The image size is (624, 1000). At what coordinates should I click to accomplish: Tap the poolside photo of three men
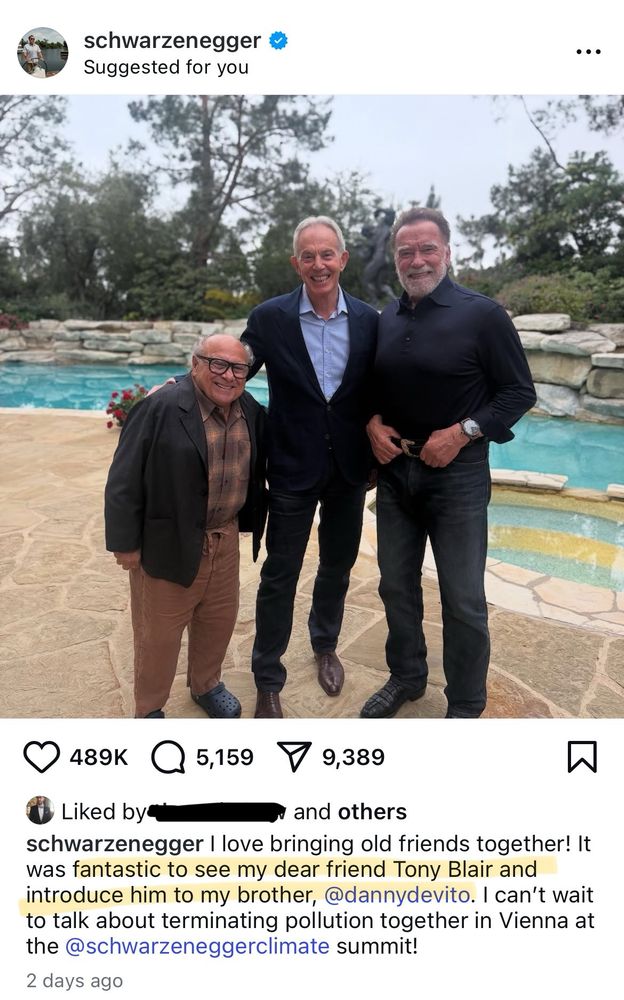[312, 406]
